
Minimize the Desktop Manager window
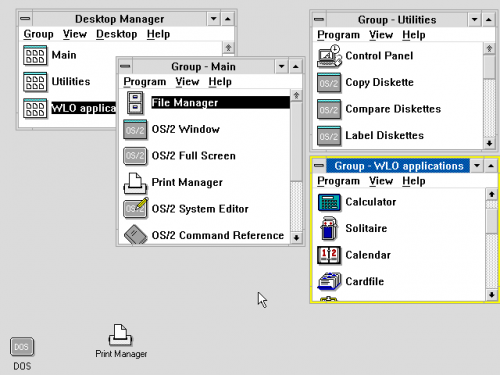214,19
